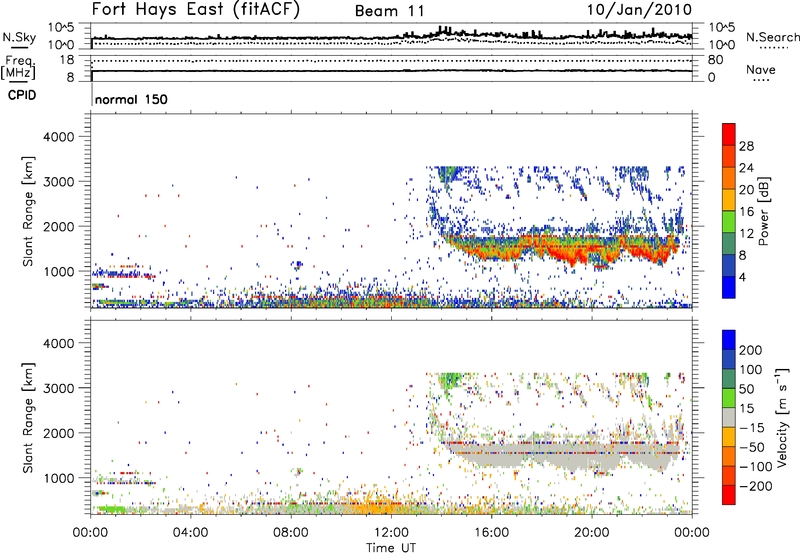Click the gray ground-scatter band in velocity panel
This screenshot has height=554, width=800.
click(561, 456)
